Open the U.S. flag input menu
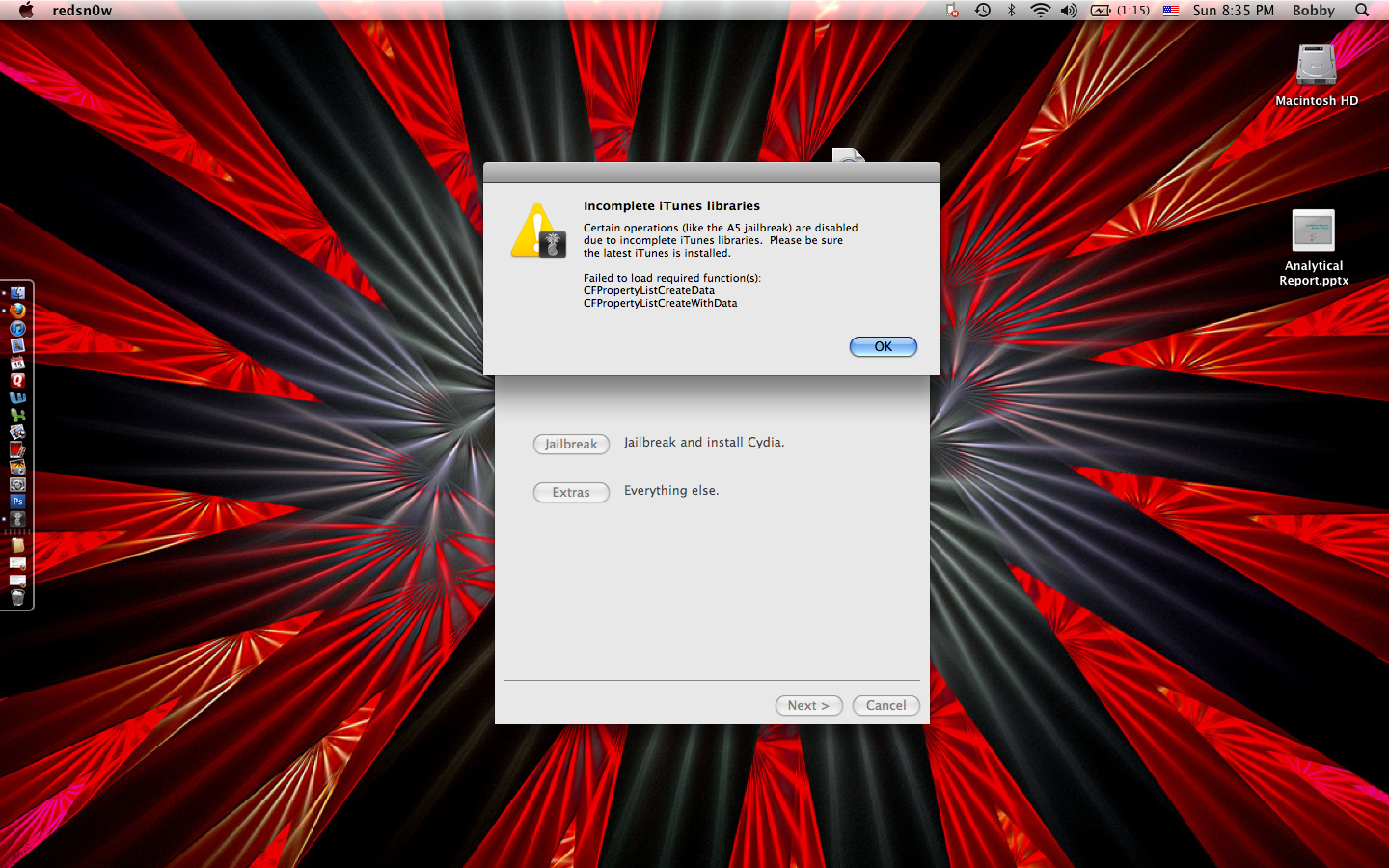This screenshot has height=868, width=1389. pos(1170,10)
